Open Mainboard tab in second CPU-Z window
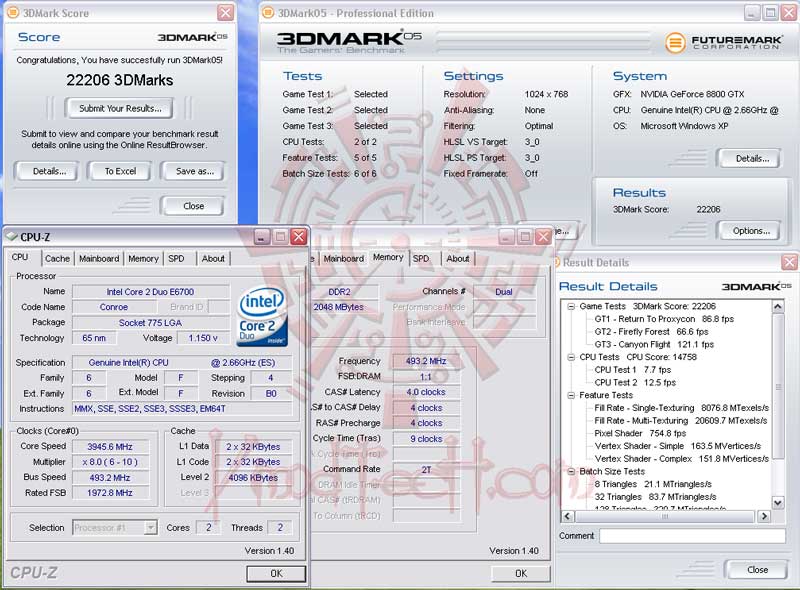This screenshot has height=590, width=800. point(343,259)
